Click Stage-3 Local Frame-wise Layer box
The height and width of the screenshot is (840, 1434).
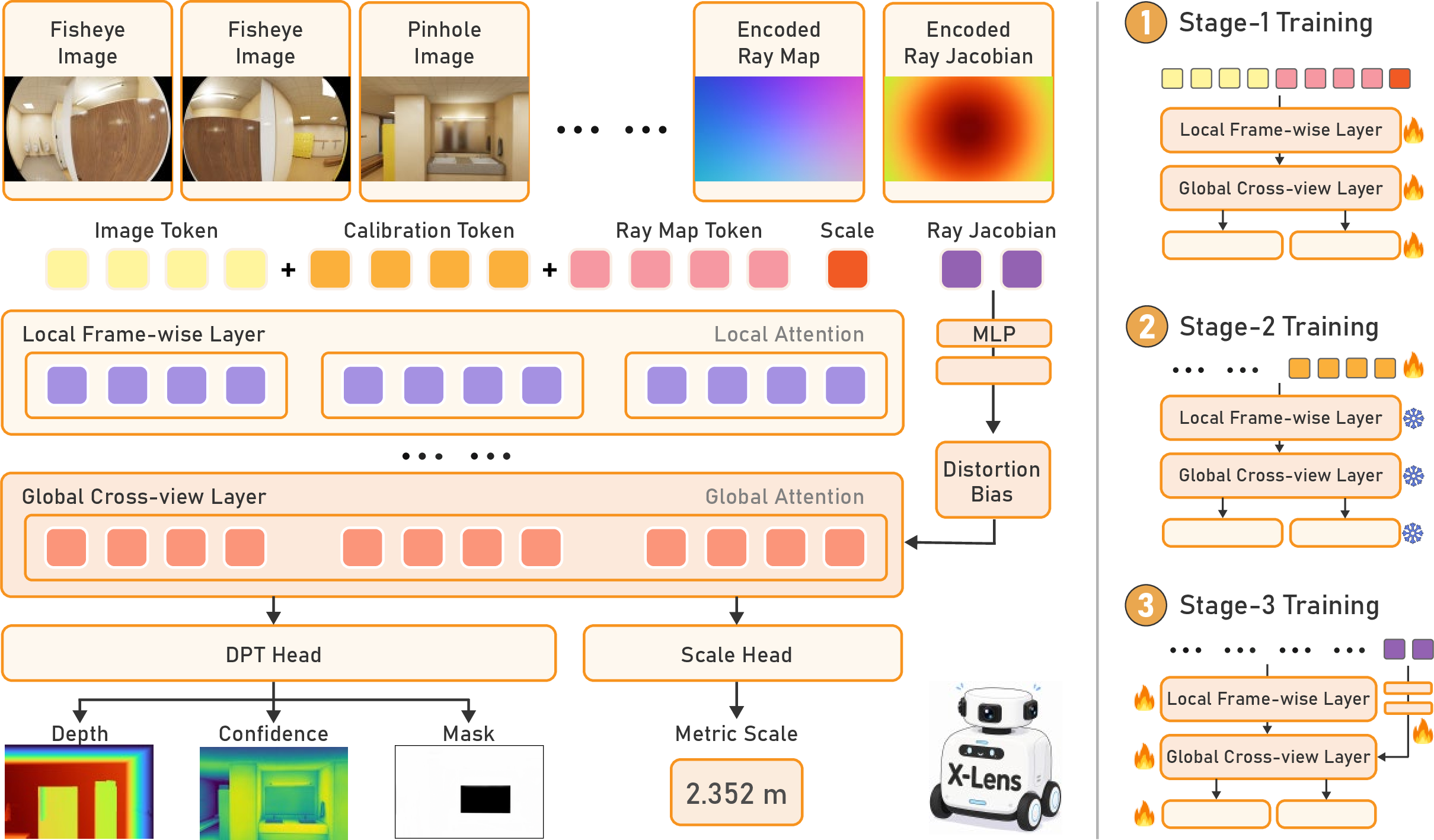tap(1268, 700)
